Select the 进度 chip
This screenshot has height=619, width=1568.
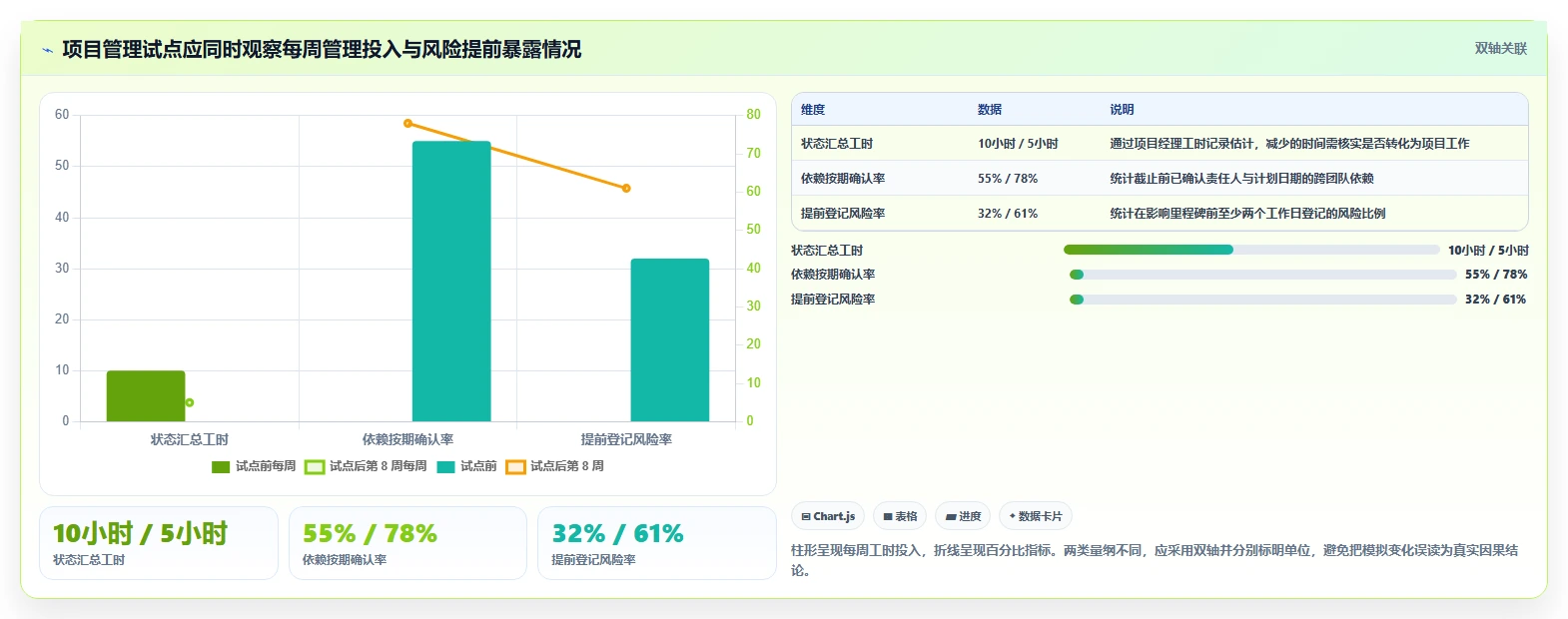[x=963, y=516]
